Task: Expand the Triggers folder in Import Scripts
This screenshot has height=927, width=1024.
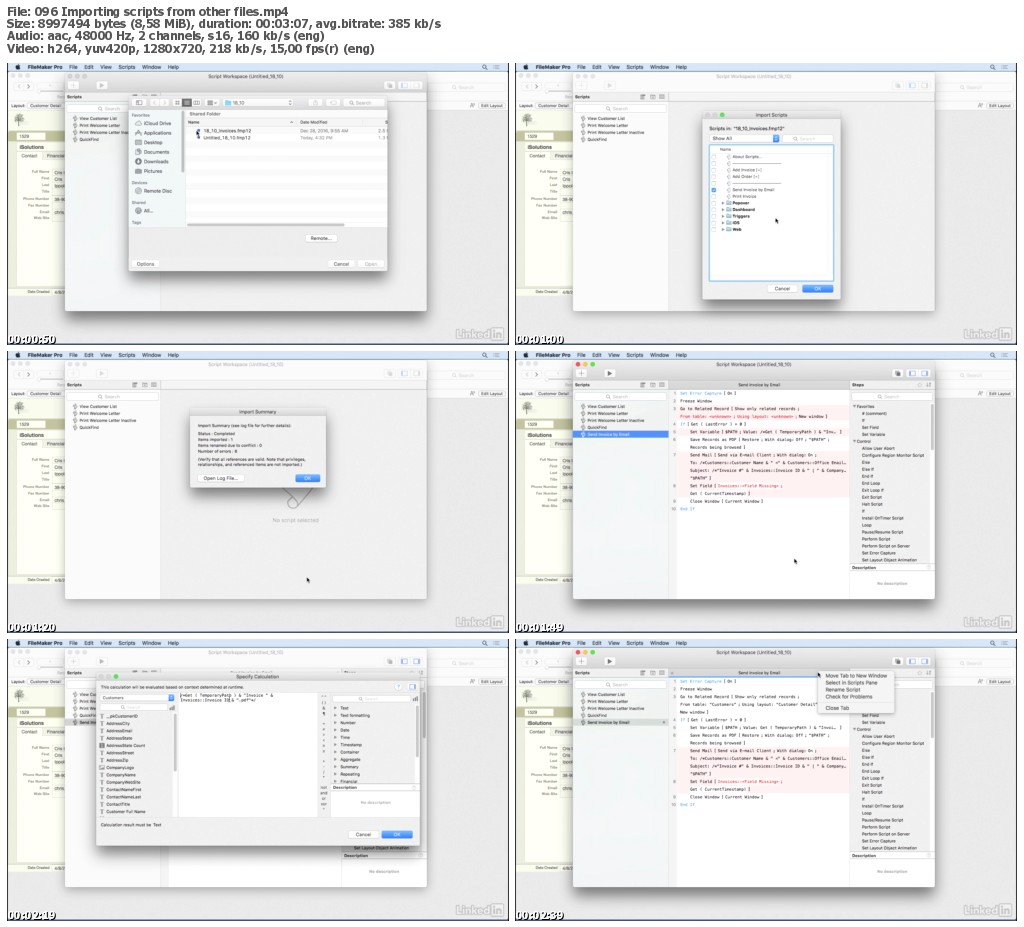Action: (x=722, y=216)
